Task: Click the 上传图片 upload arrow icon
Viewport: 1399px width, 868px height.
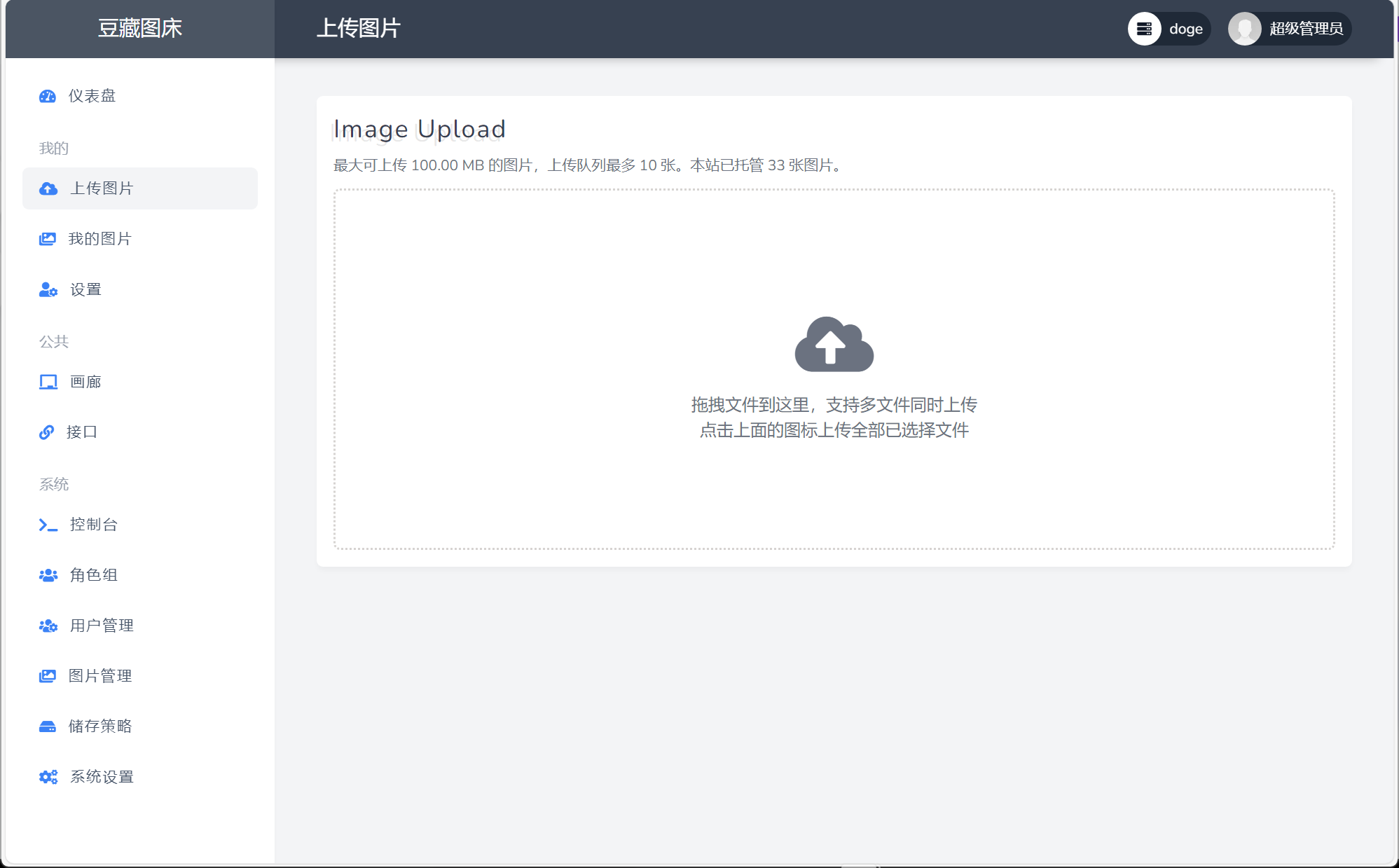Action: 48,188
